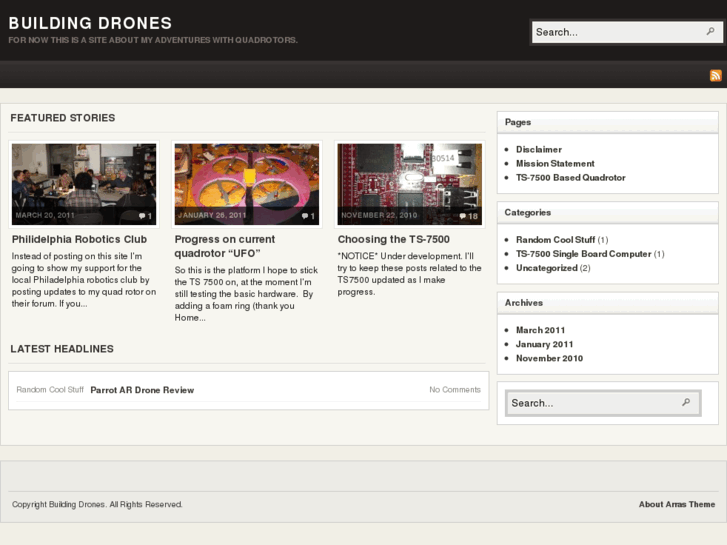Open the red circuit board thumbnail
The image size is (727, 545).
click(x=409, y=184)
